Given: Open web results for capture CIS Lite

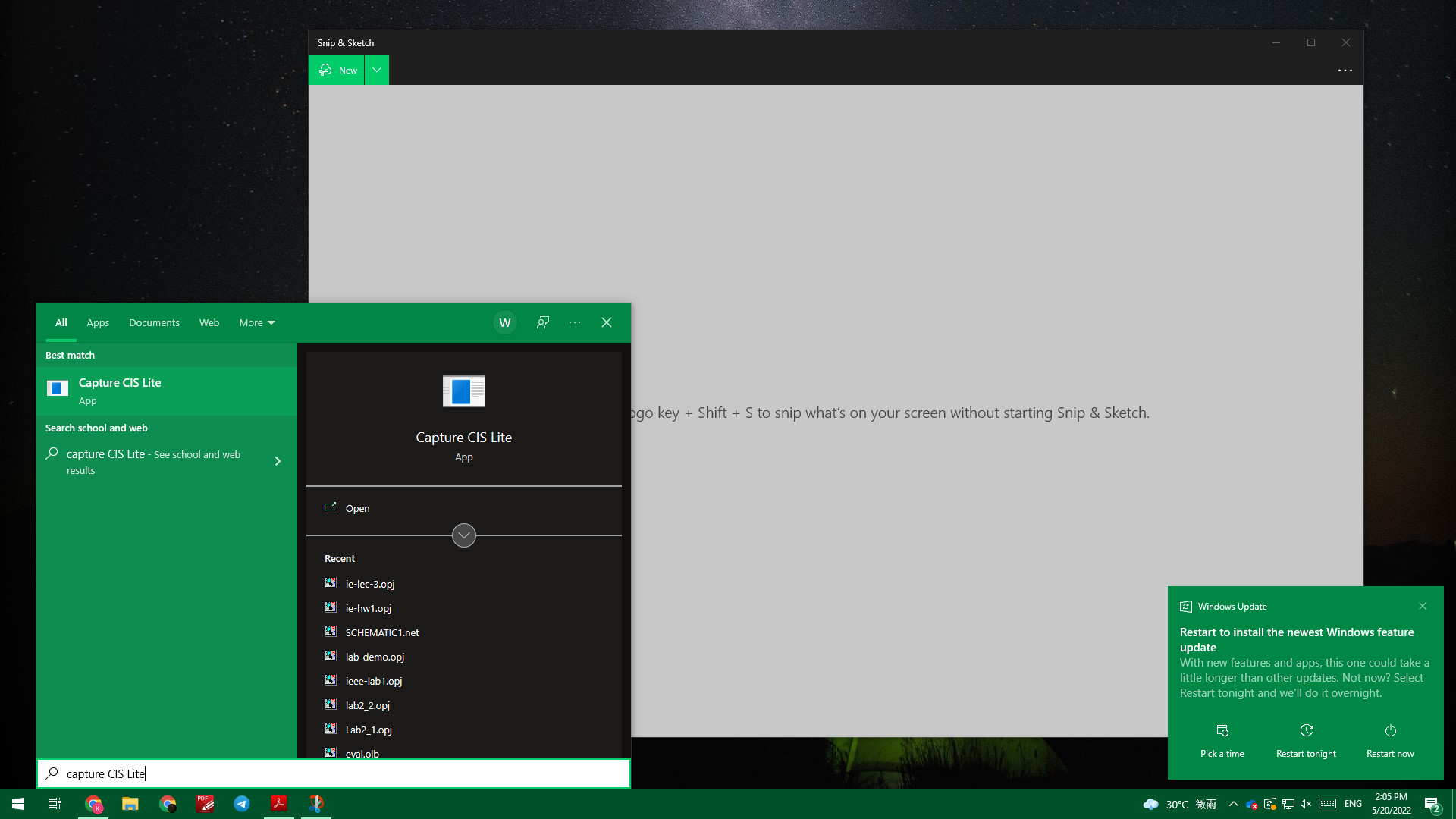Looking at the screenshot, I should click(x=153, y=461).
